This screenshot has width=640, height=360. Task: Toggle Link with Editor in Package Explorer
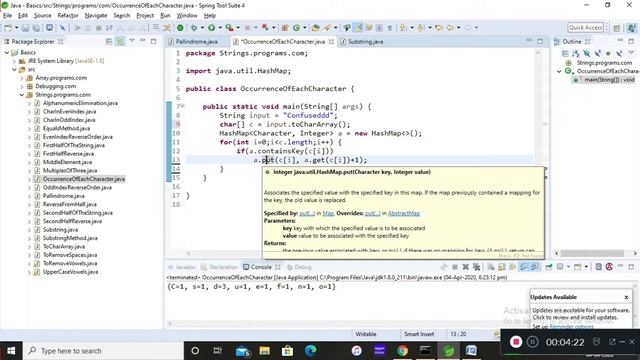tap(120, 41)
